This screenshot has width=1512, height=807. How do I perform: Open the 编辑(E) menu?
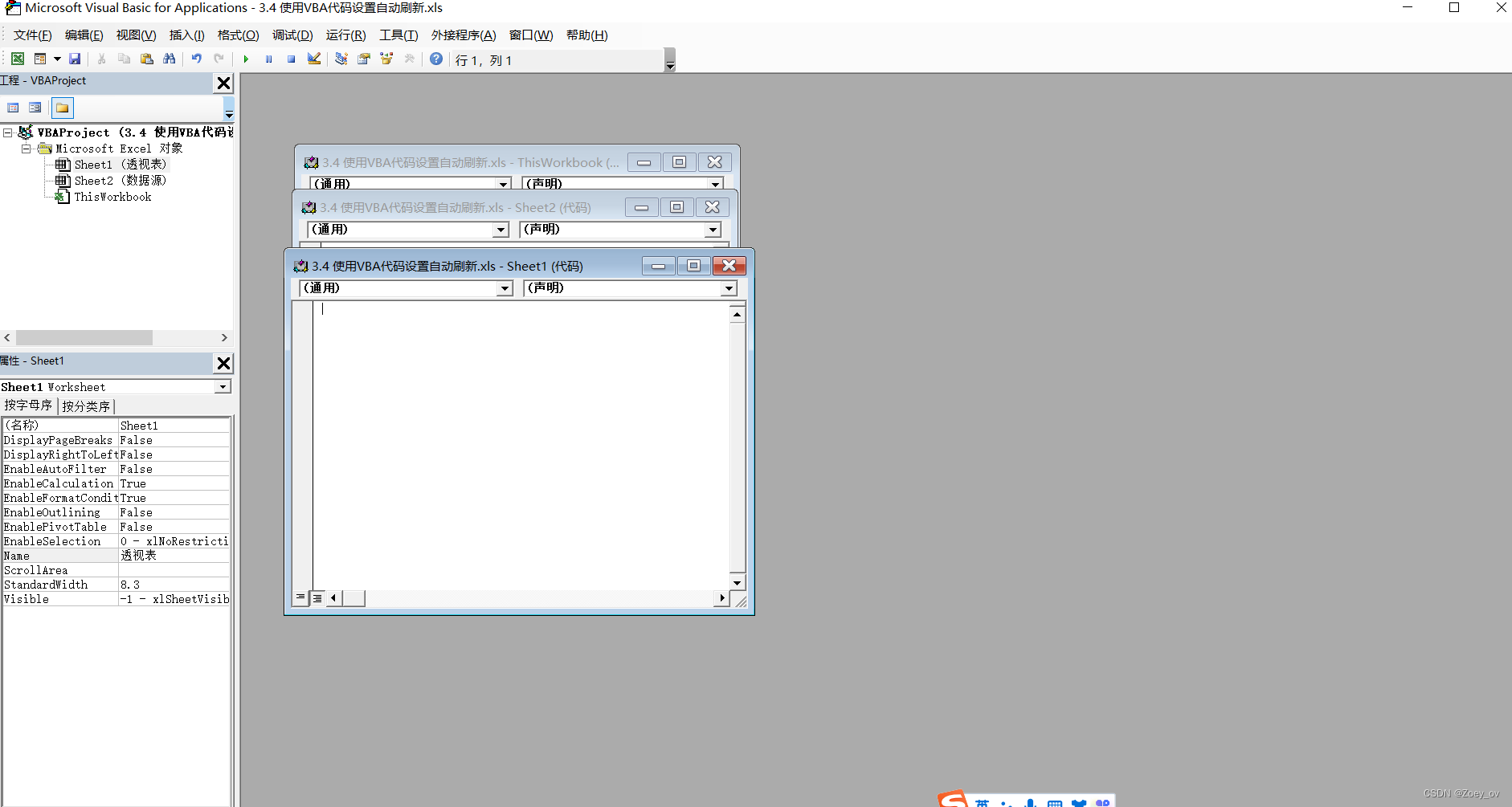pyautogui.click(x=84, y=35)
